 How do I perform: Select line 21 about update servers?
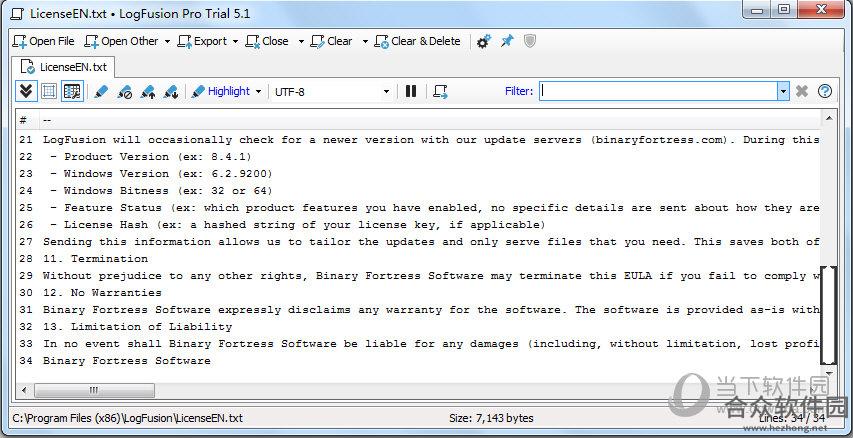point(419,140)
